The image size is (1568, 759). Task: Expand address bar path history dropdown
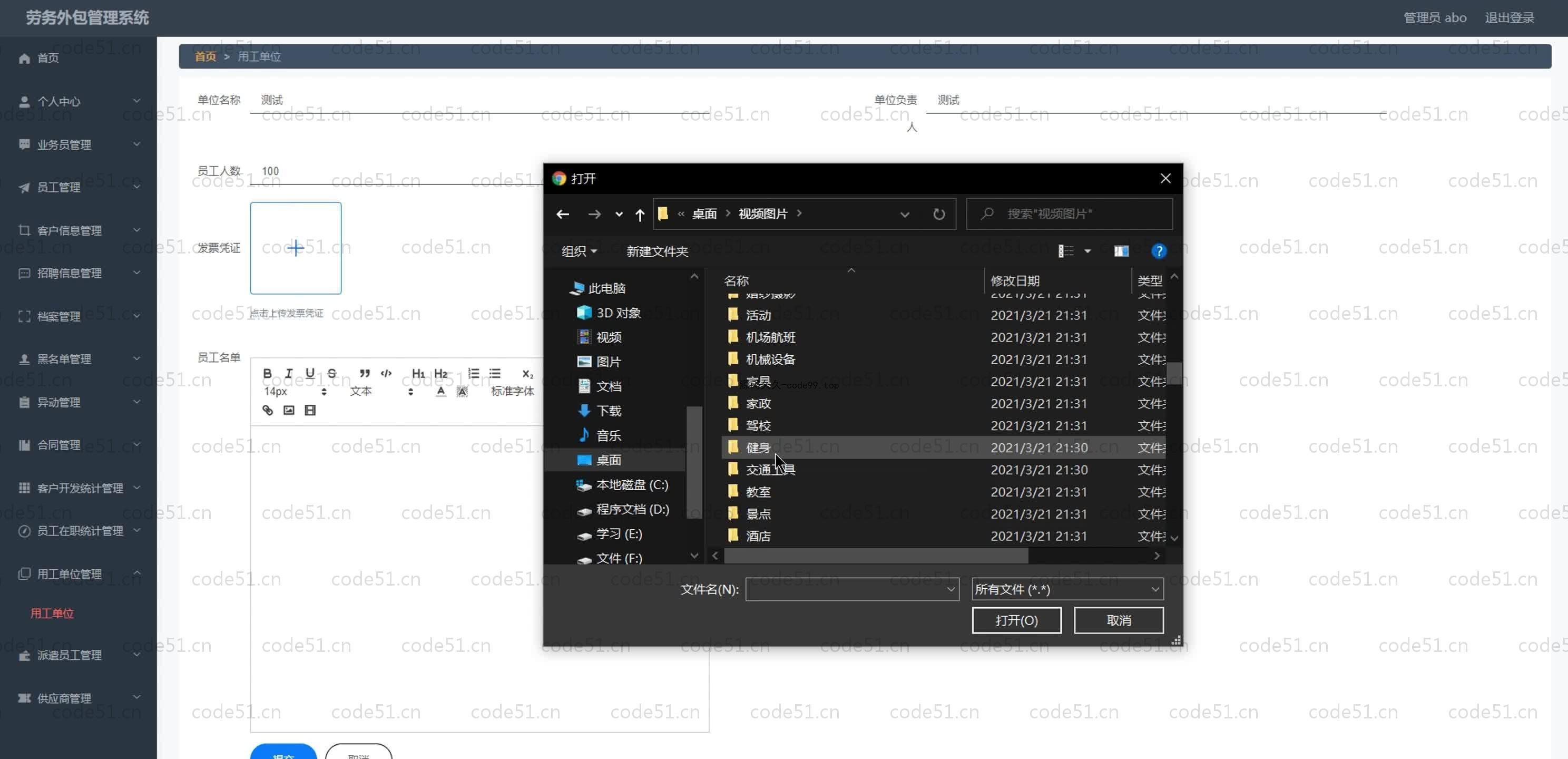click(905, 214)
